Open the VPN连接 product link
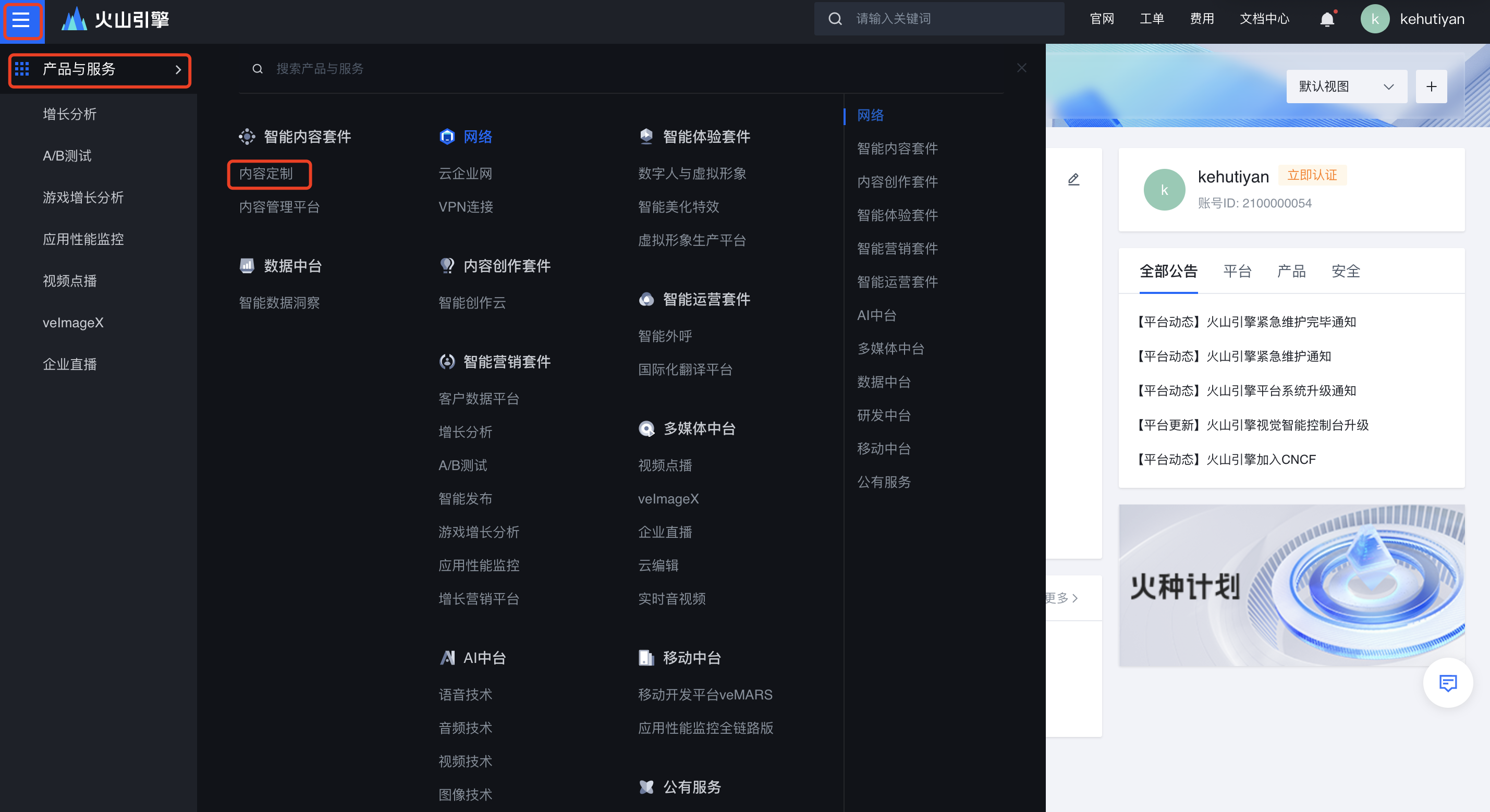Image resolution: width=1490 pixels, height=812 pixels. click(466, 207)
